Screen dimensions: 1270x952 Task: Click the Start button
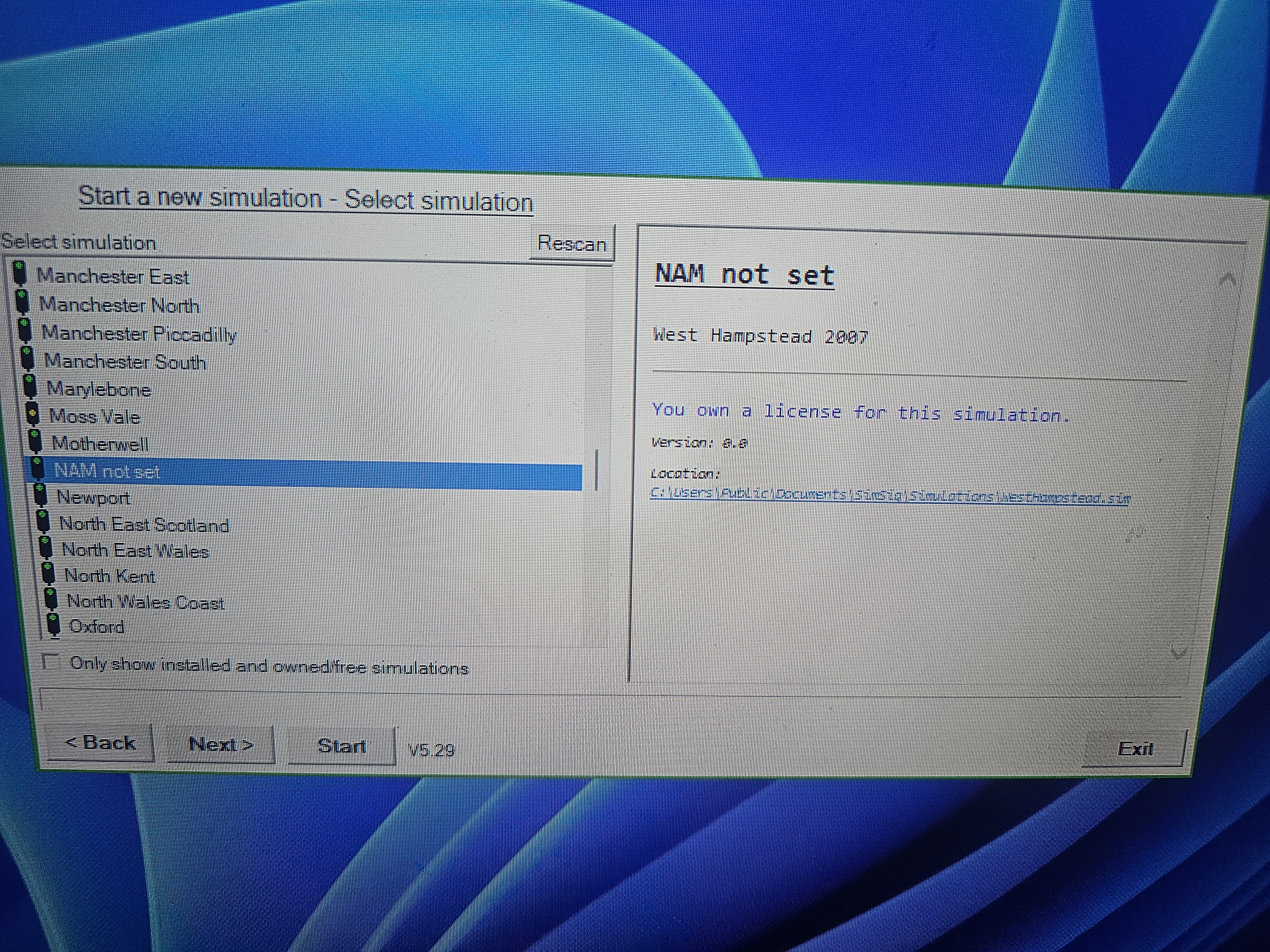pos(342,746)
